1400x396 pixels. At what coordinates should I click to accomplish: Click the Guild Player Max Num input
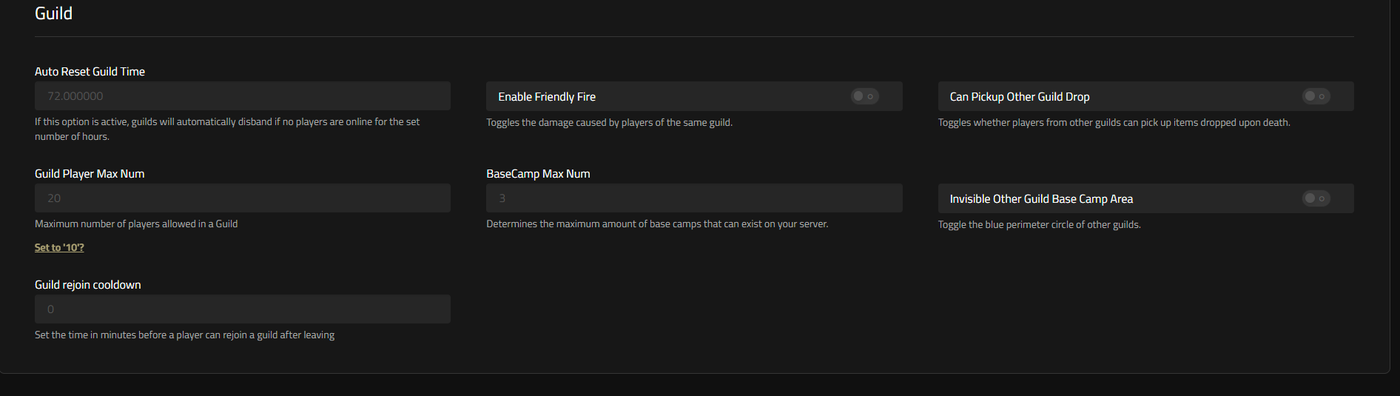pyautogui.click(x=243, y=198)
